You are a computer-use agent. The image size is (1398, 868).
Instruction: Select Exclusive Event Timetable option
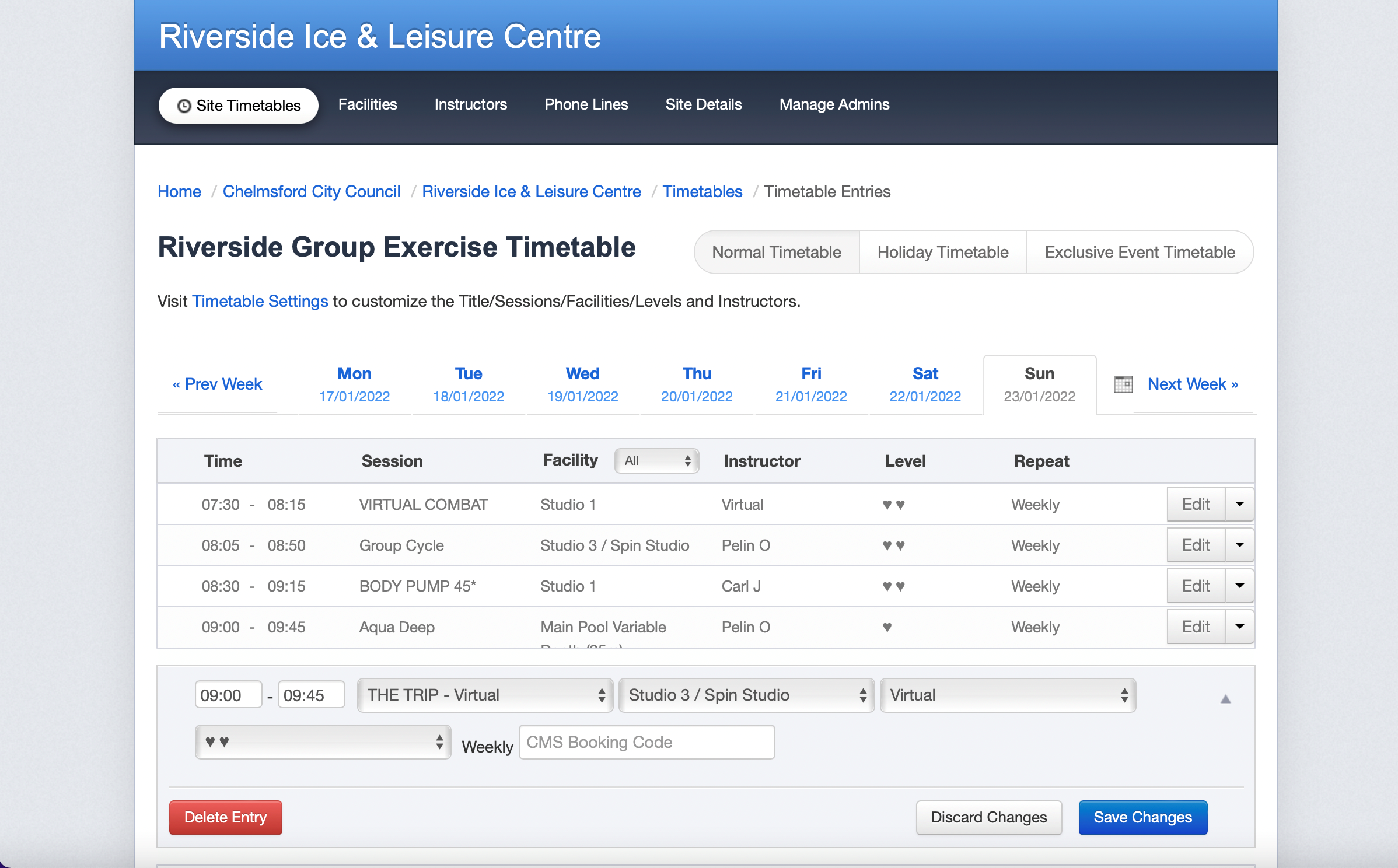[1140, 252]
